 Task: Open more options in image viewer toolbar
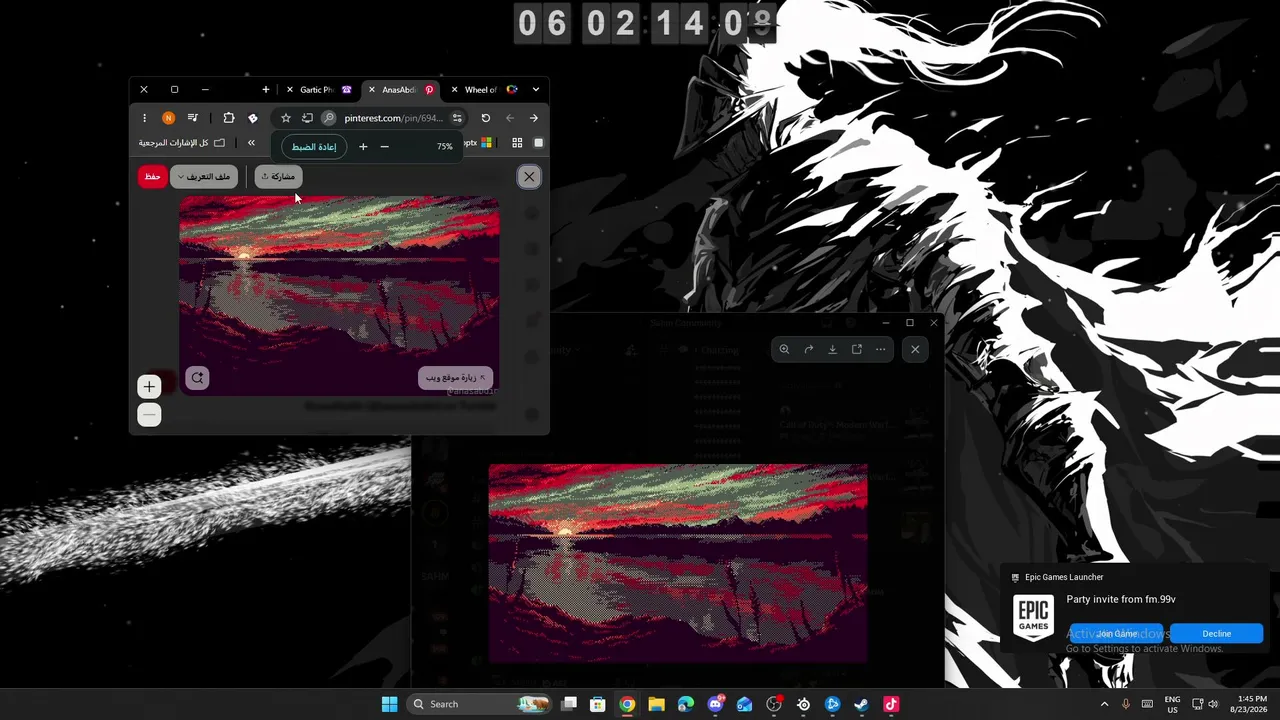pyautogui.click(x=880, y=349)
